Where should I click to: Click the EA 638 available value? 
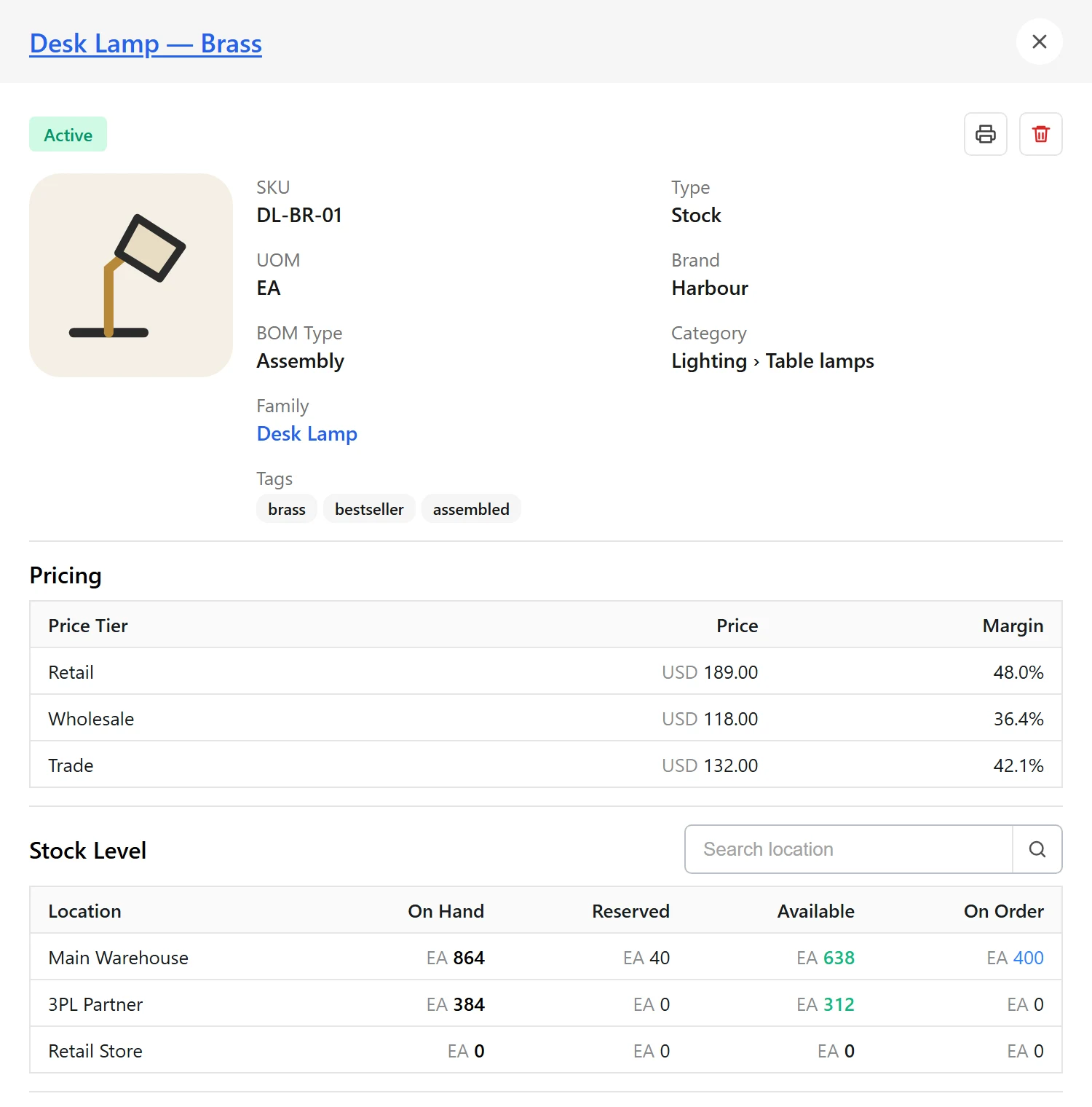pyautogui.click(x=826, y=958)
